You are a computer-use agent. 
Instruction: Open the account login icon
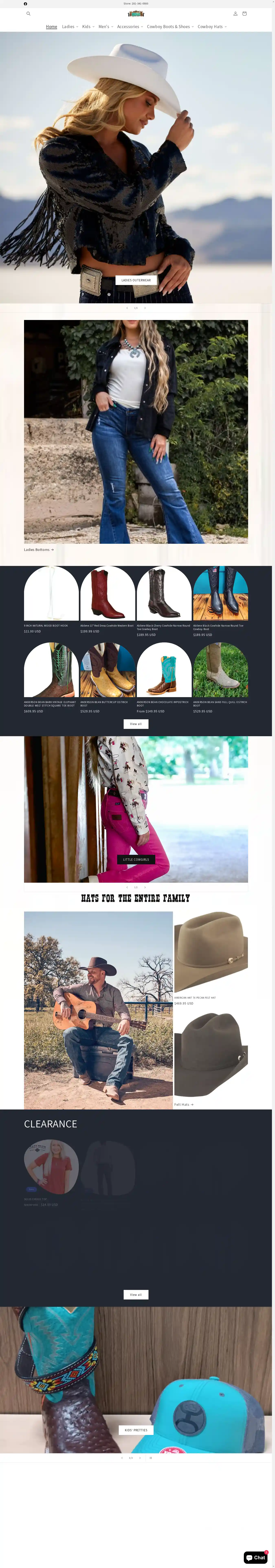[x=235, y=13]
